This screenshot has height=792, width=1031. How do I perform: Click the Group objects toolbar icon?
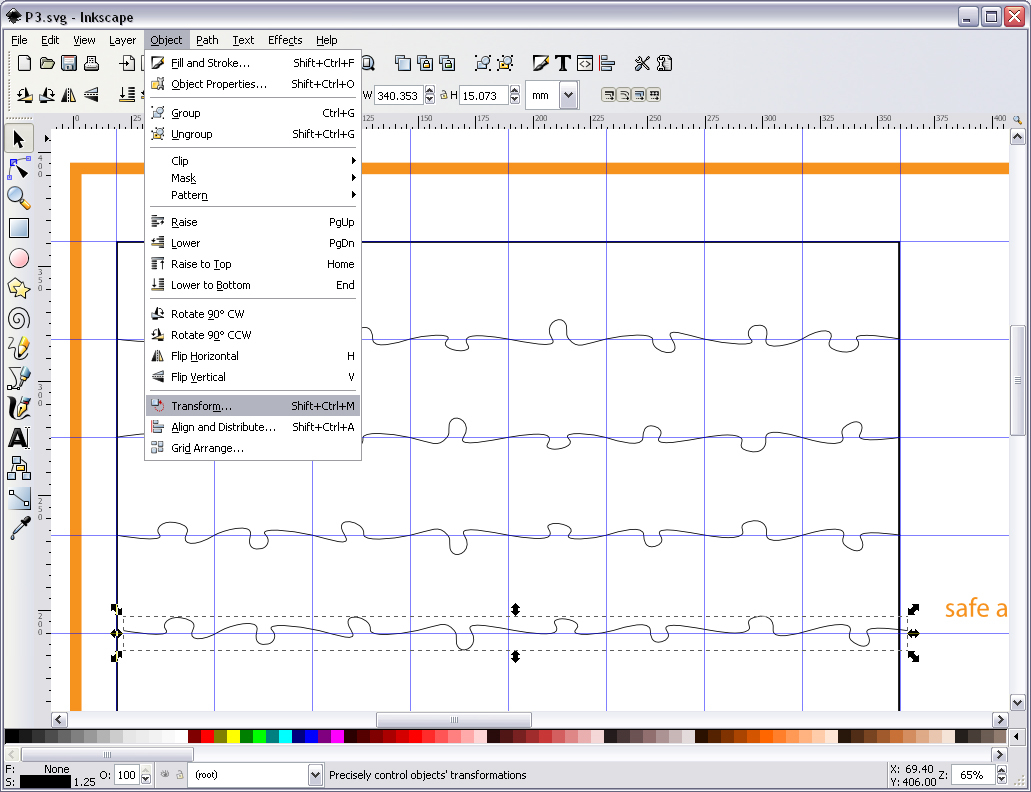[x=483, y=63]
